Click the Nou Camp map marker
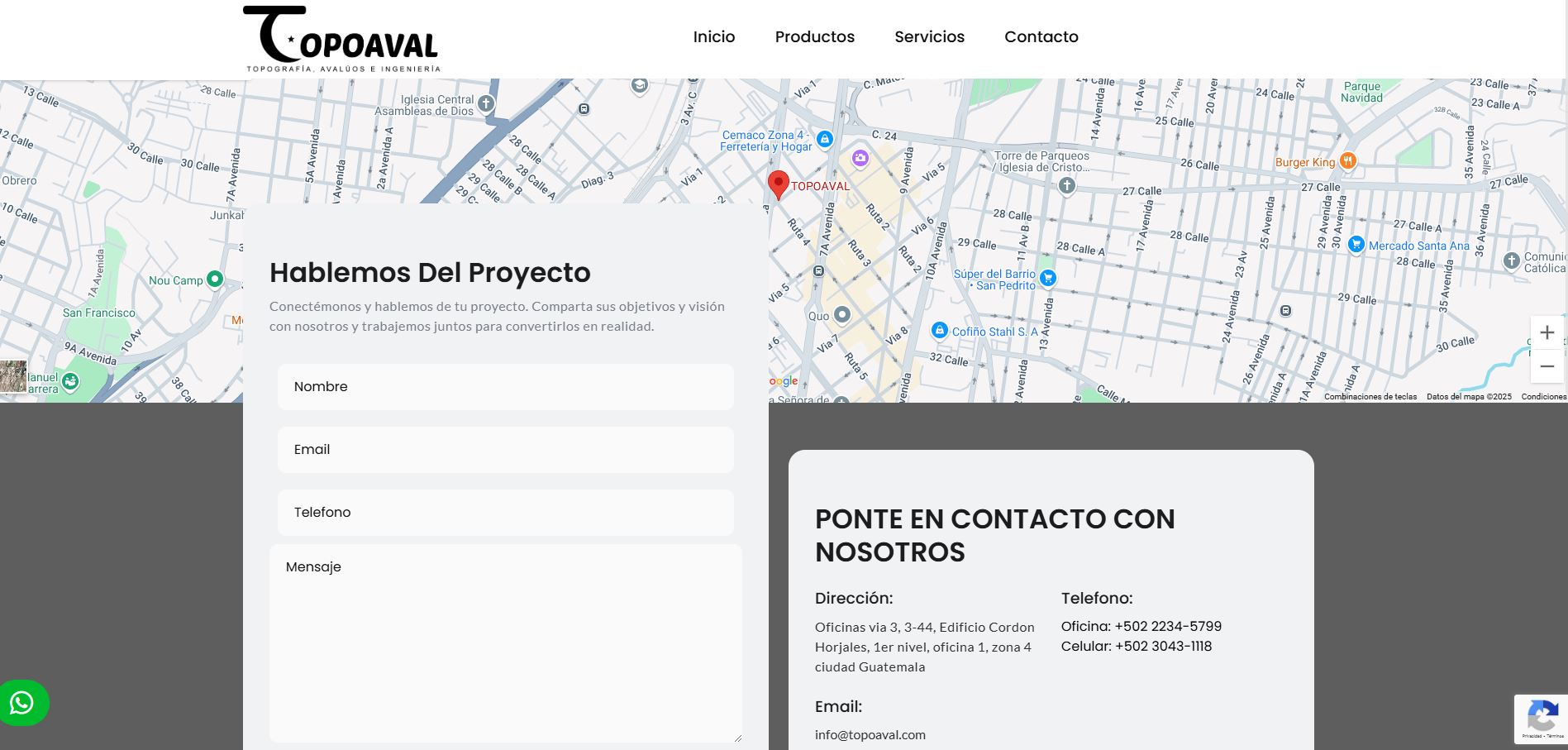1568x750 pixels. [215, 279]
